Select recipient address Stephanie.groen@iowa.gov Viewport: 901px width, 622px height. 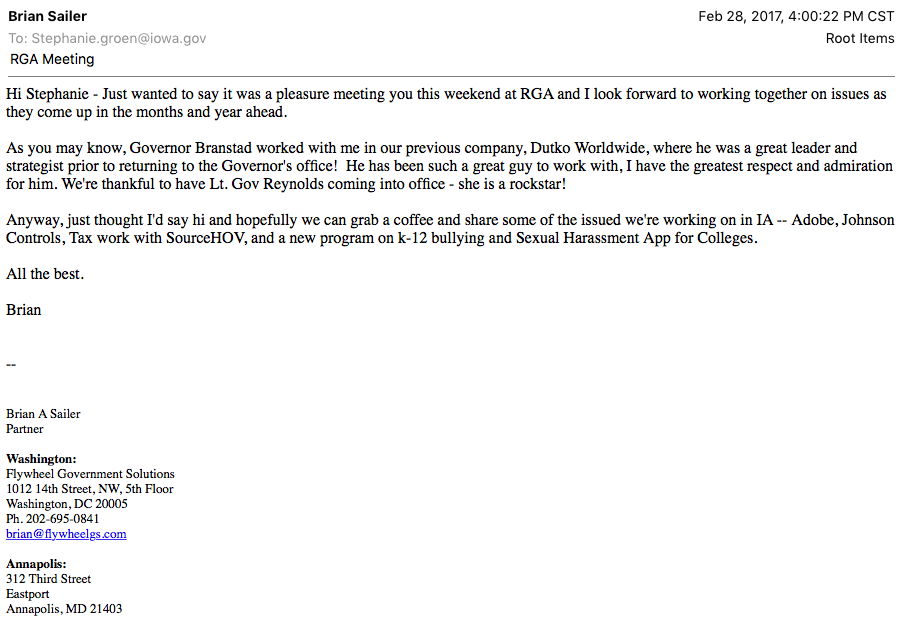coord(118,38)
